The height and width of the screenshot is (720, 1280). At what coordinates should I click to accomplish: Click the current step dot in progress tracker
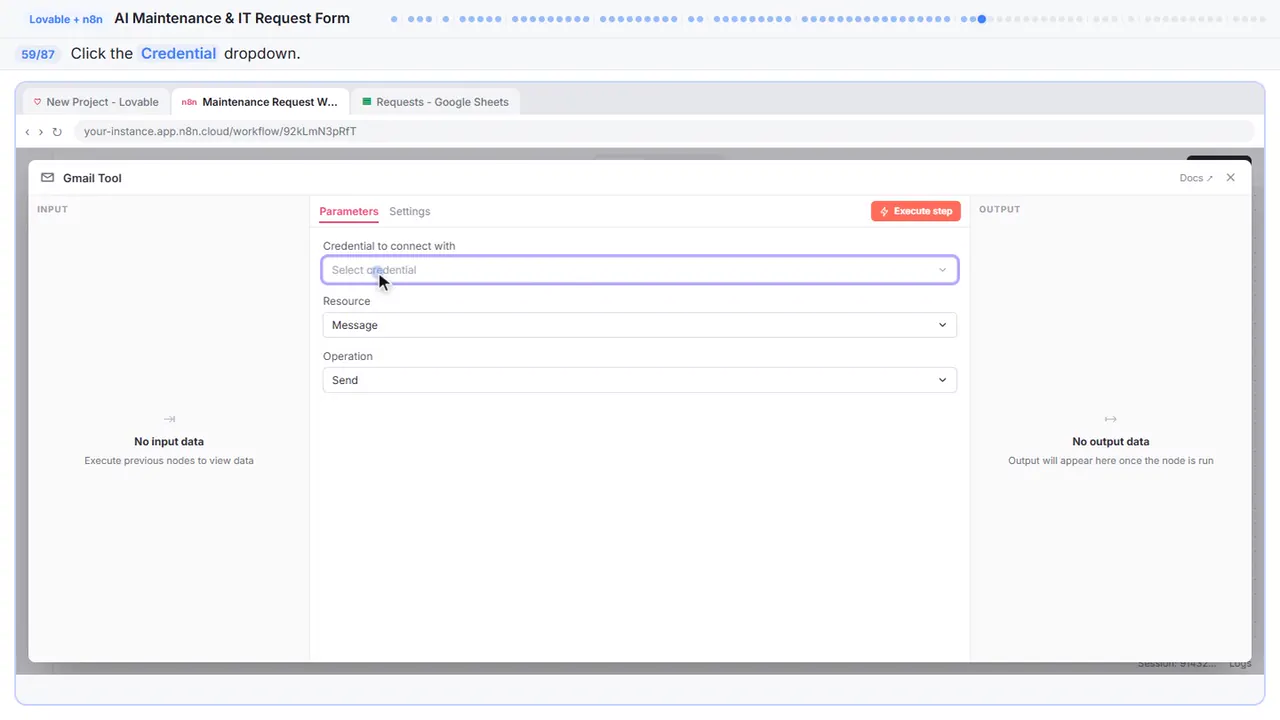click(982, 19)
